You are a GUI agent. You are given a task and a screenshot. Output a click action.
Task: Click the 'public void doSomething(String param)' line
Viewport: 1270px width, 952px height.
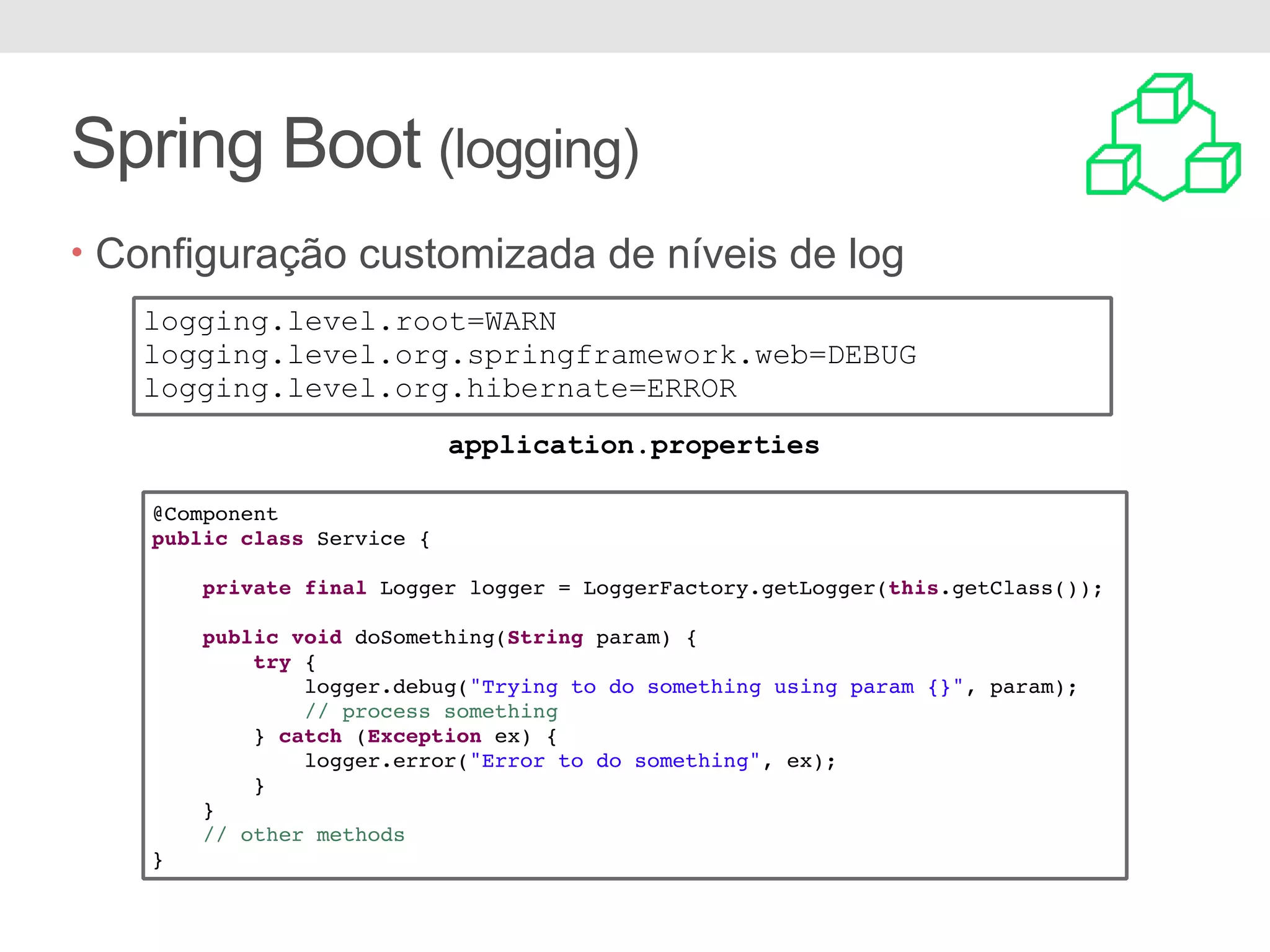450,638
